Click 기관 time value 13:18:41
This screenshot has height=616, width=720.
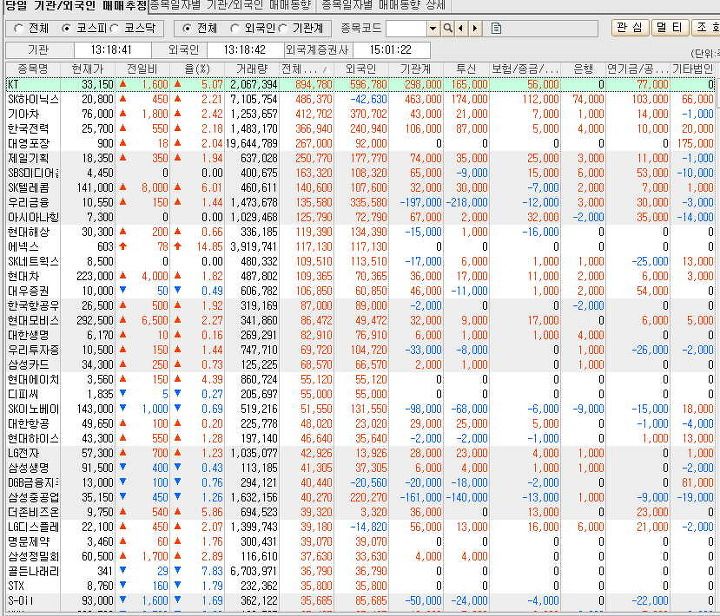tap(111, 50)
